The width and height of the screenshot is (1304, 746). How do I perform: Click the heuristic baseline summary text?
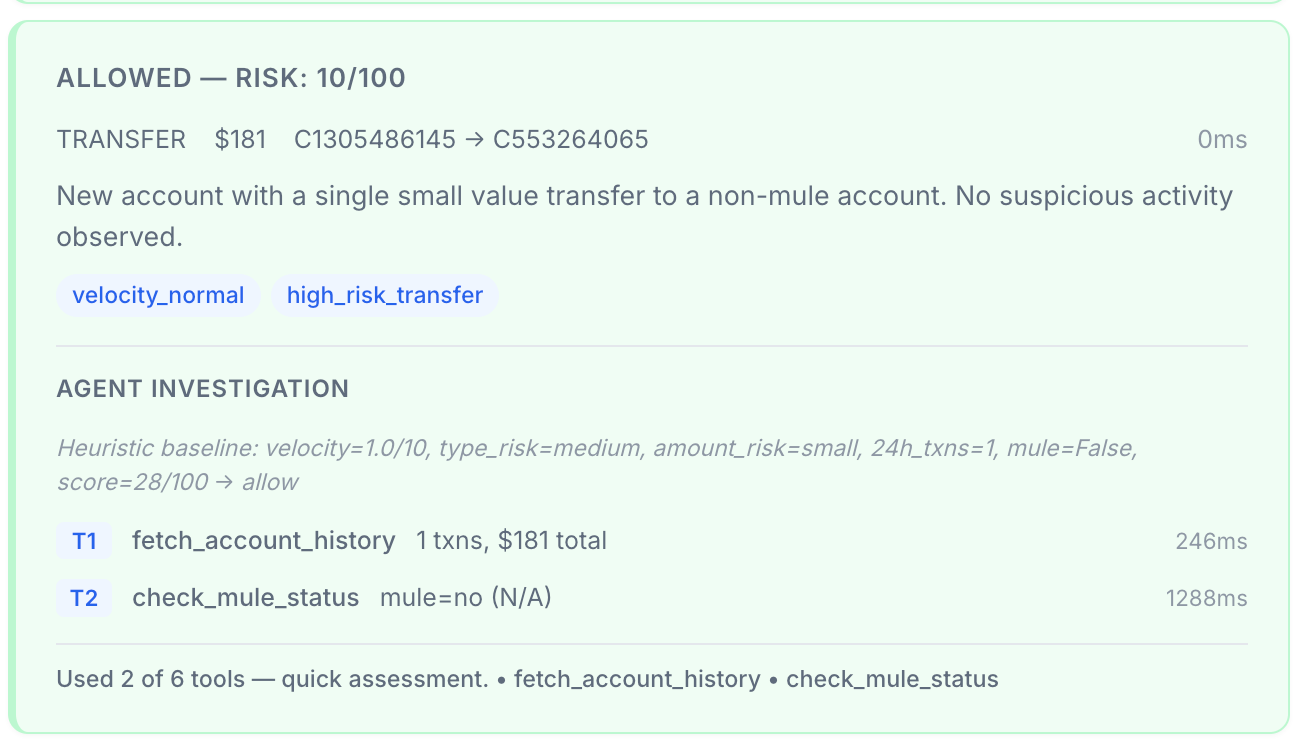[597, 465]
